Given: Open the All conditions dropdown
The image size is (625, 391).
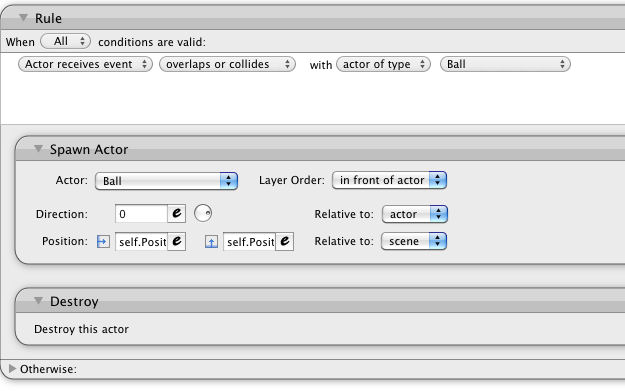Looking at the screenshot, I should (x=66, y=41).
